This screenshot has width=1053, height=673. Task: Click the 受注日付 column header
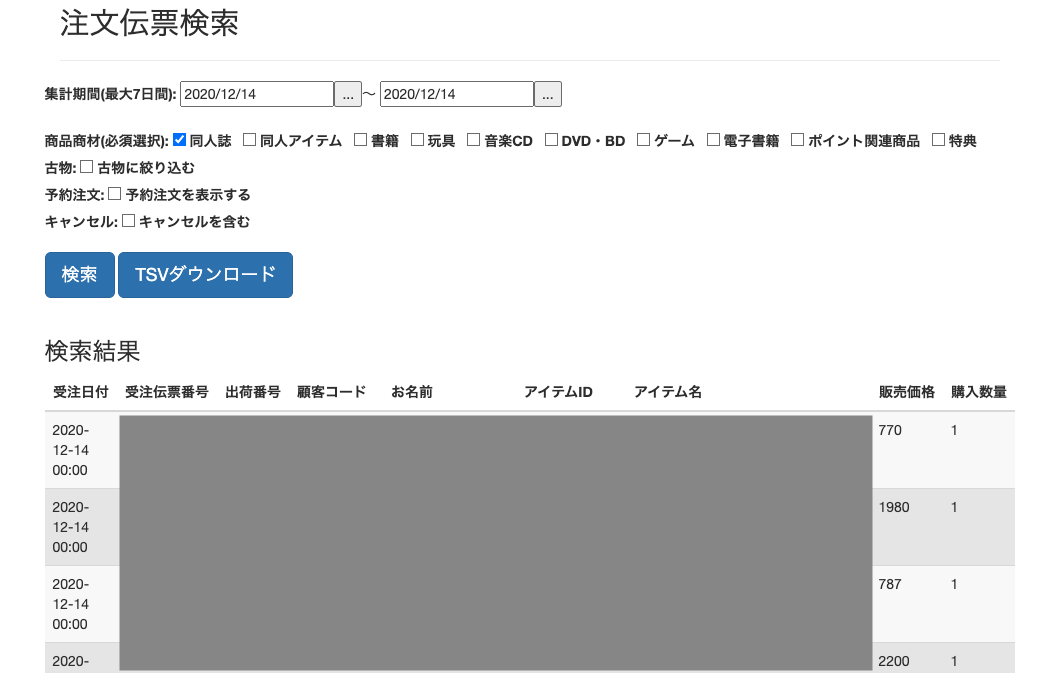81,392
